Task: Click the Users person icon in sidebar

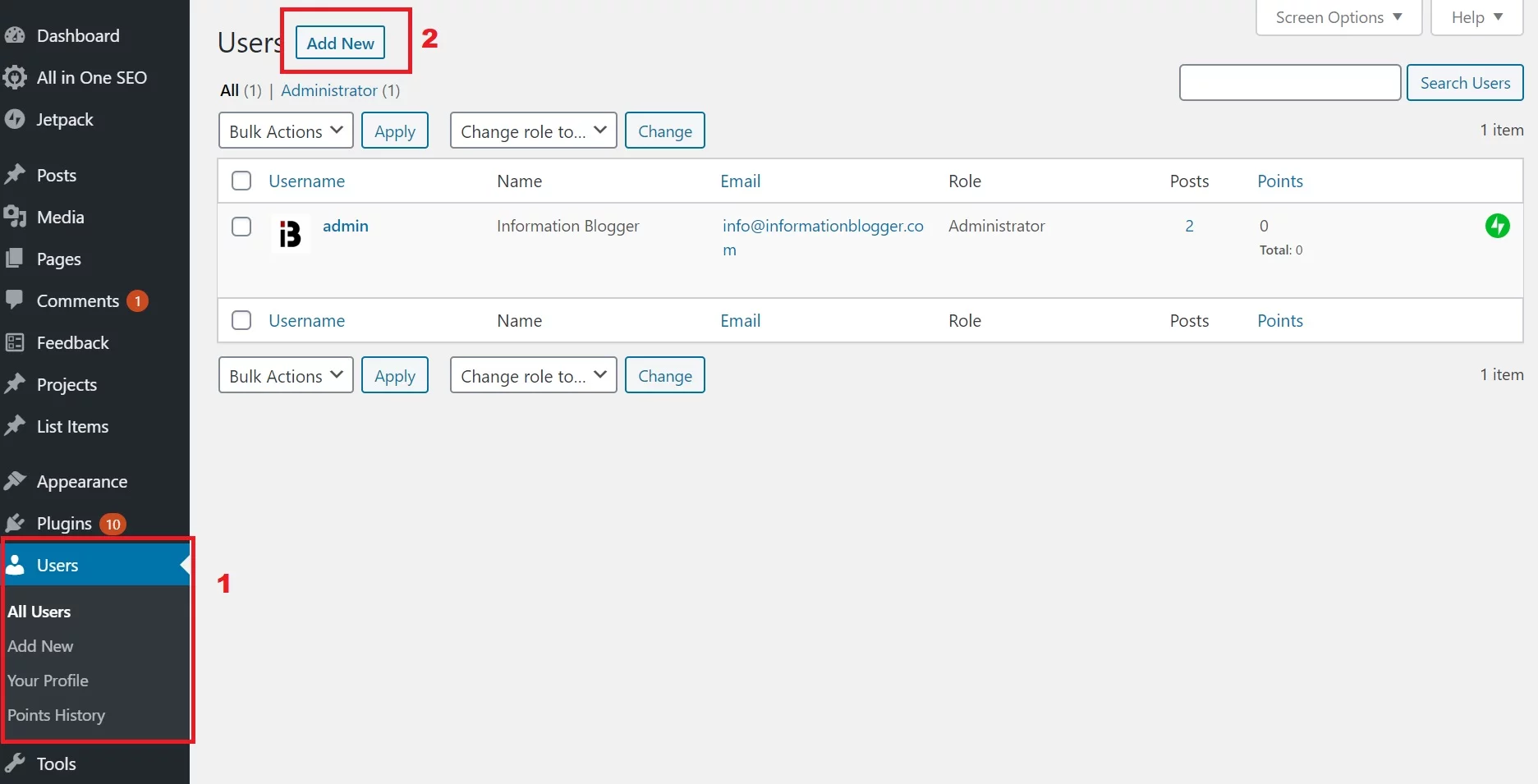Action: coord(15,565)
